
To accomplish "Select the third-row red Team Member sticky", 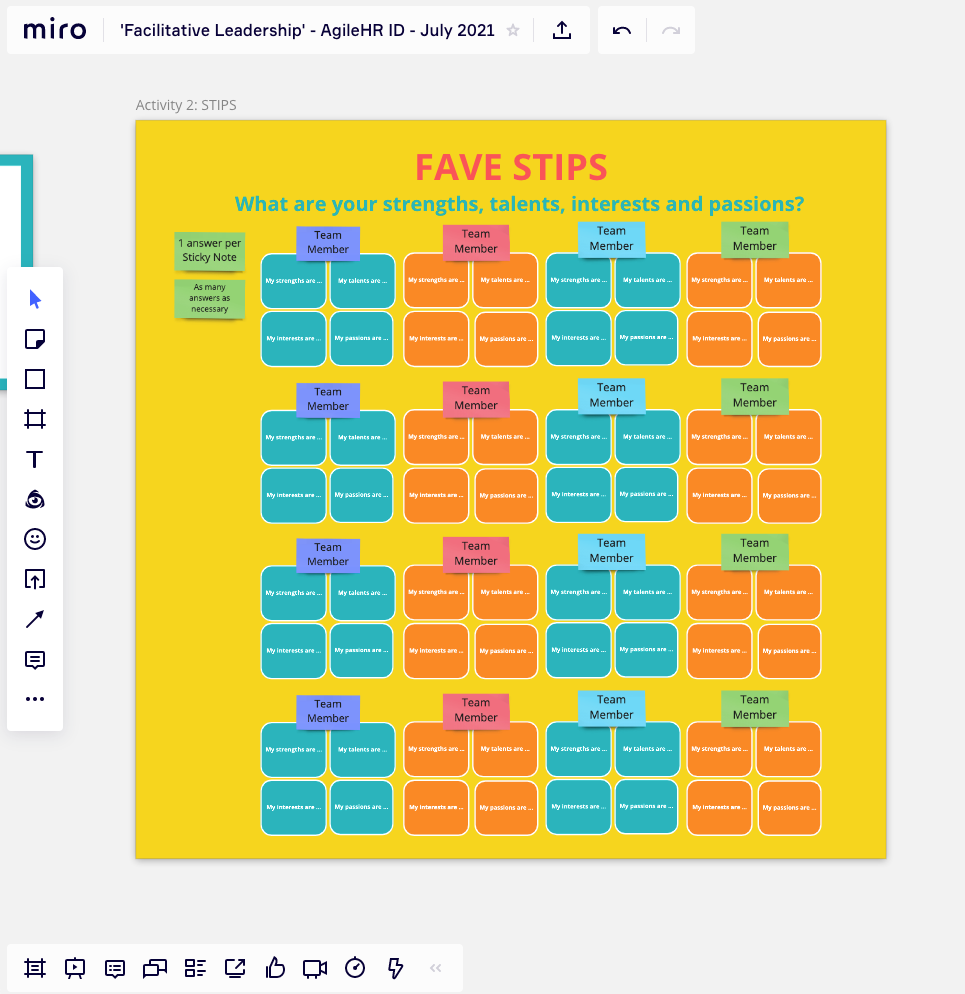I will (476, 553).
